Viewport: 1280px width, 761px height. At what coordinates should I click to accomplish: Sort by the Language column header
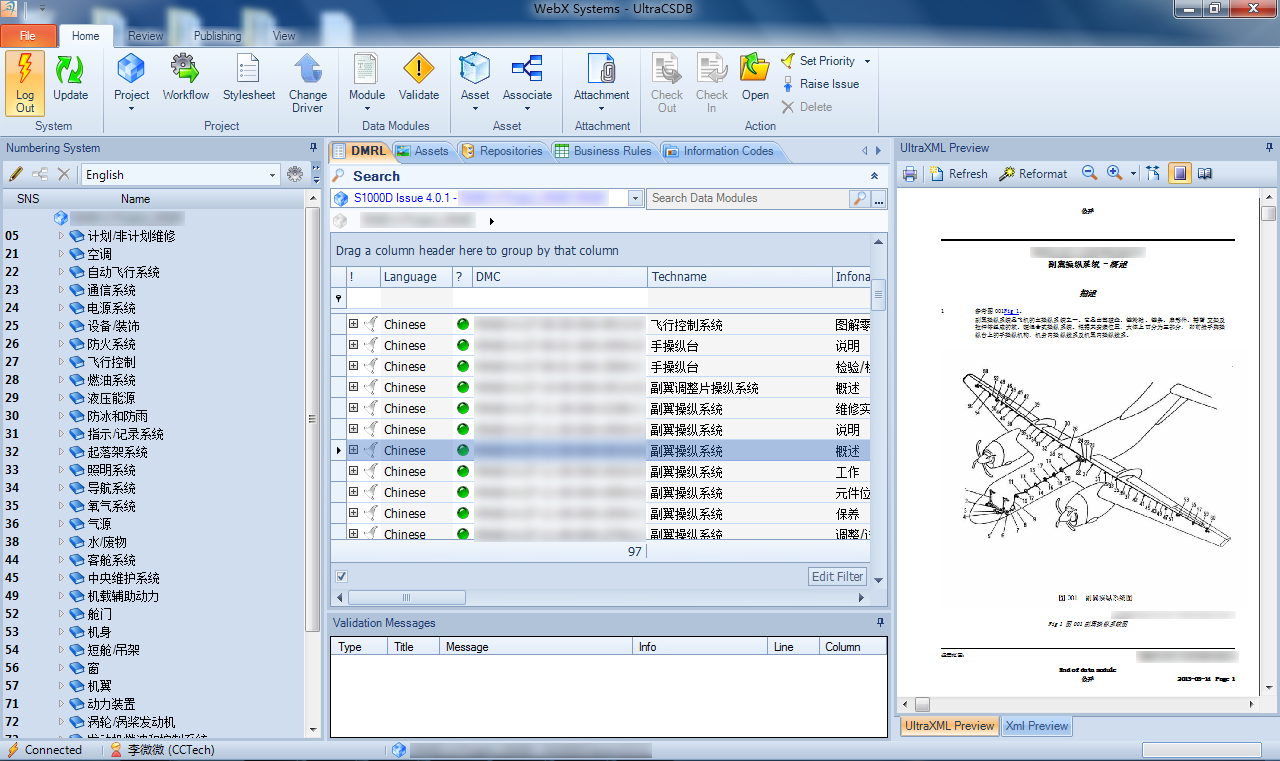416,277
